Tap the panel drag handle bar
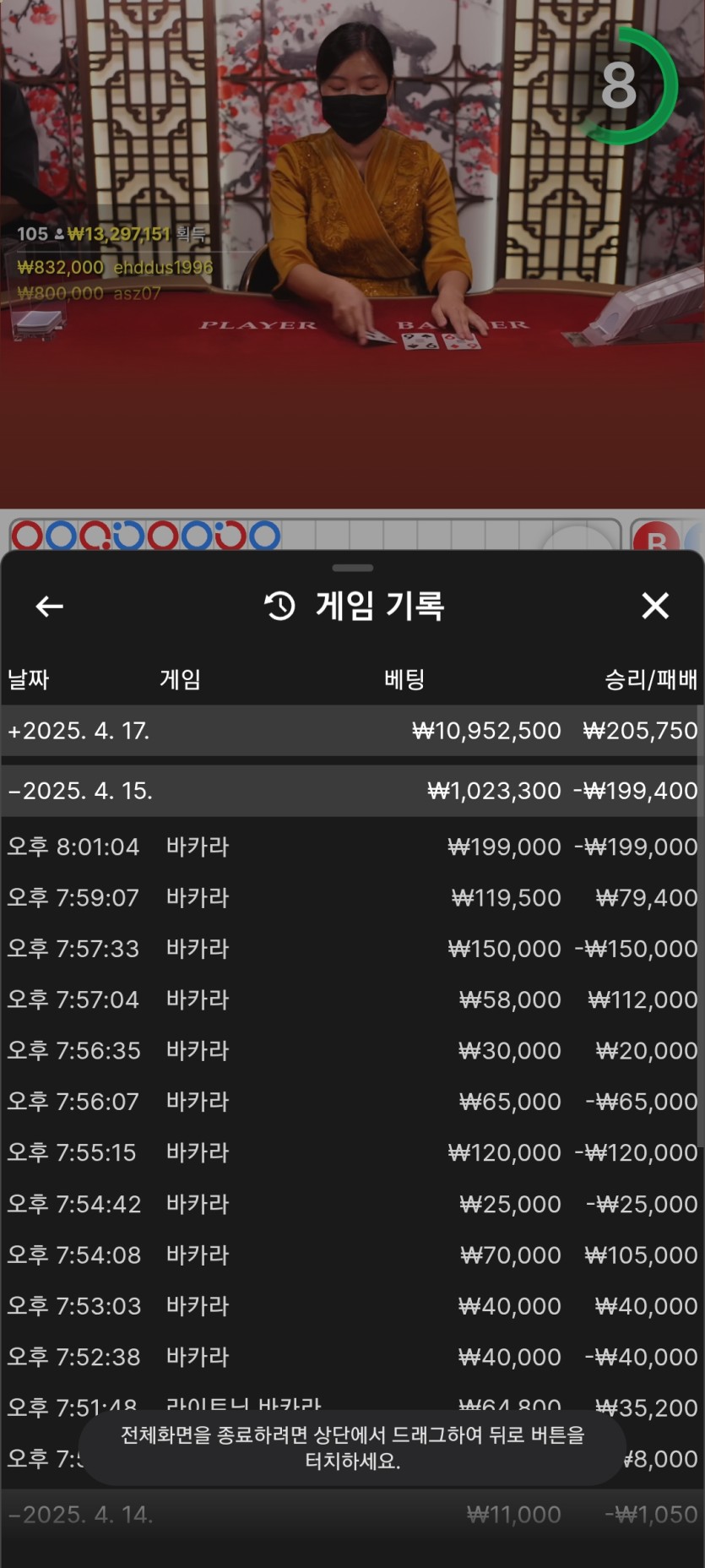The height and width of the screenshot is (1568, 705). point(352,568)
